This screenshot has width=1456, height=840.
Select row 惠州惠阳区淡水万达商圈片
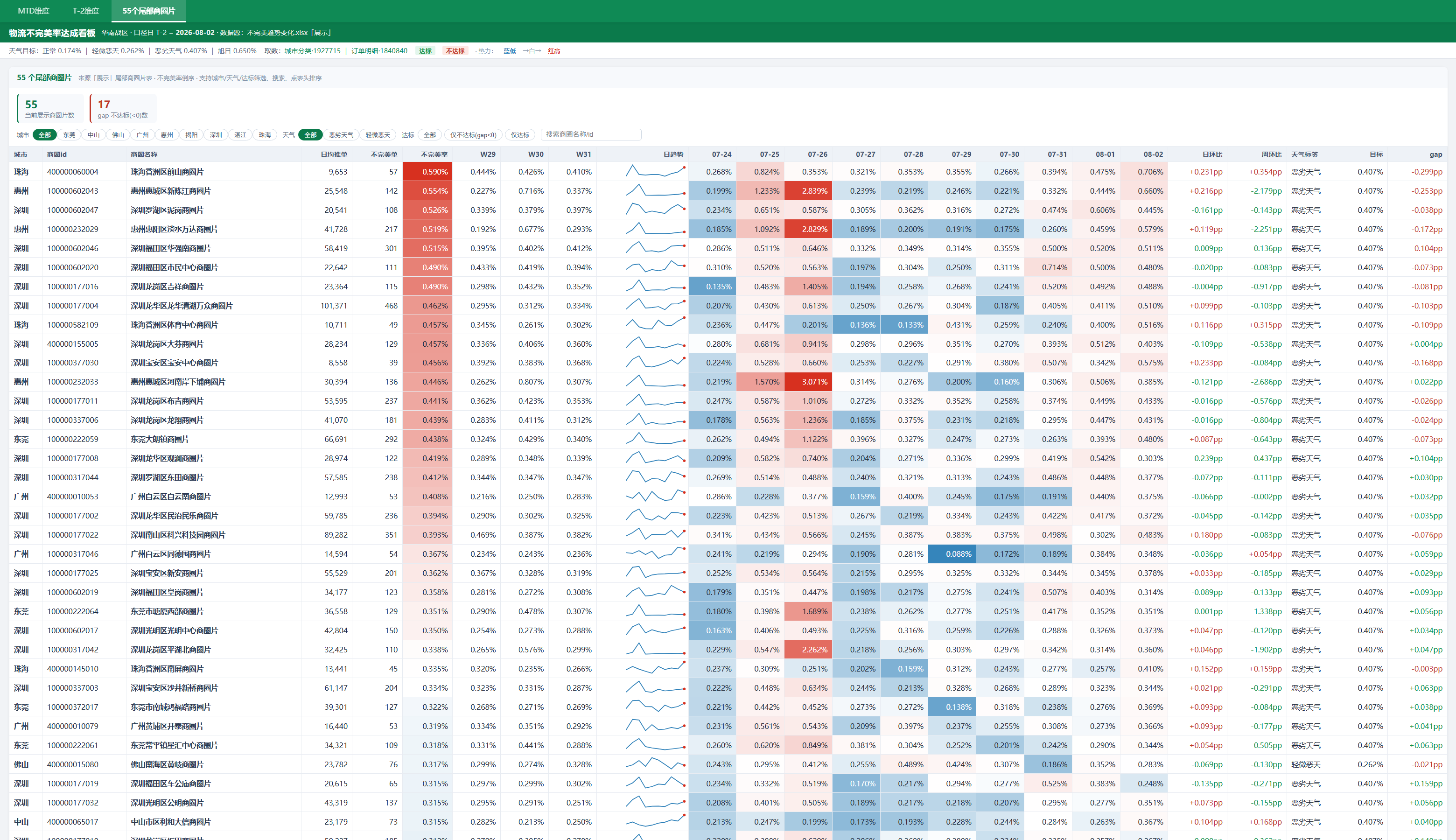coord(728,229)
